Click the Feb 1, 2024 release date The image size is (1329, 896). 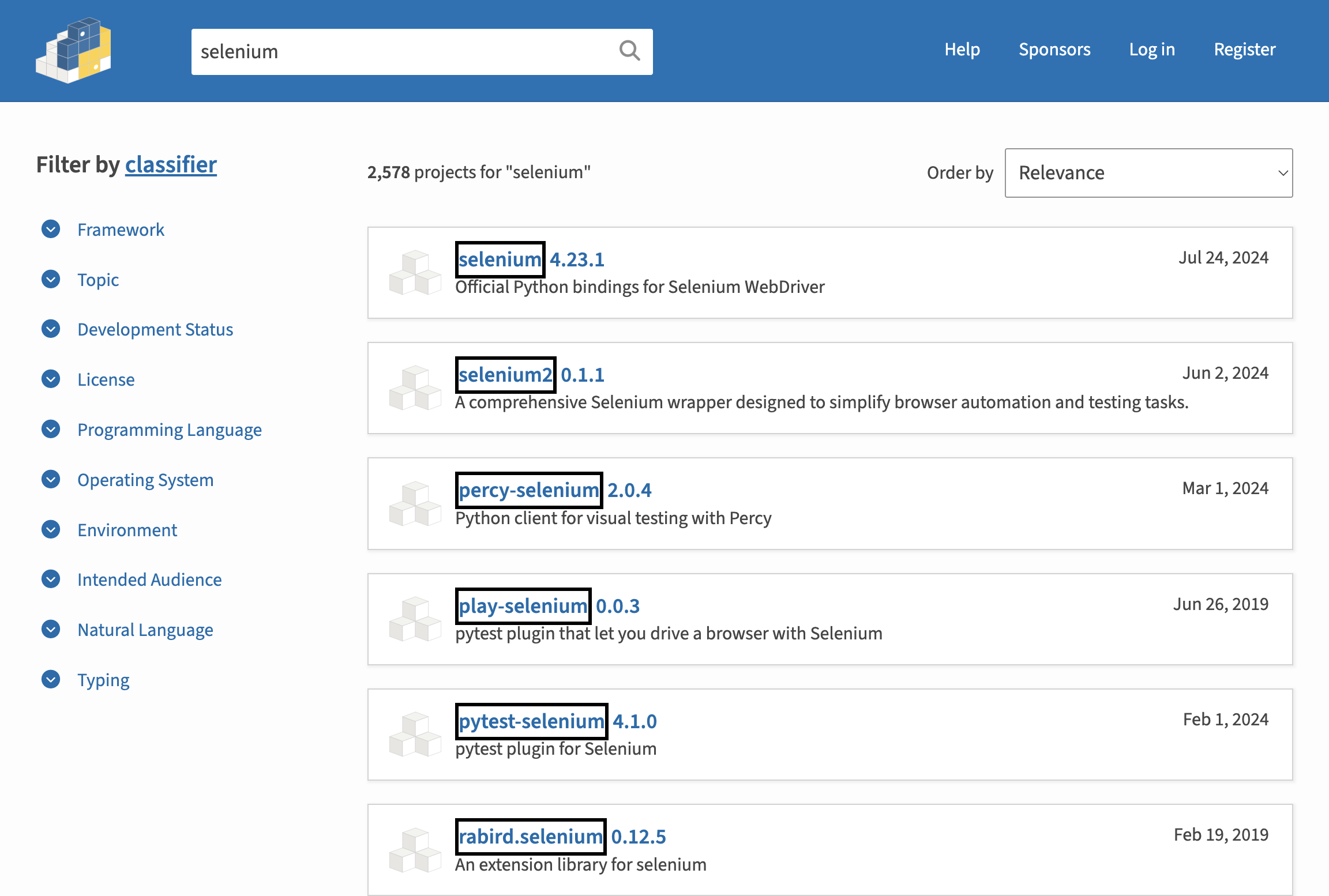tap(1226, 720)
